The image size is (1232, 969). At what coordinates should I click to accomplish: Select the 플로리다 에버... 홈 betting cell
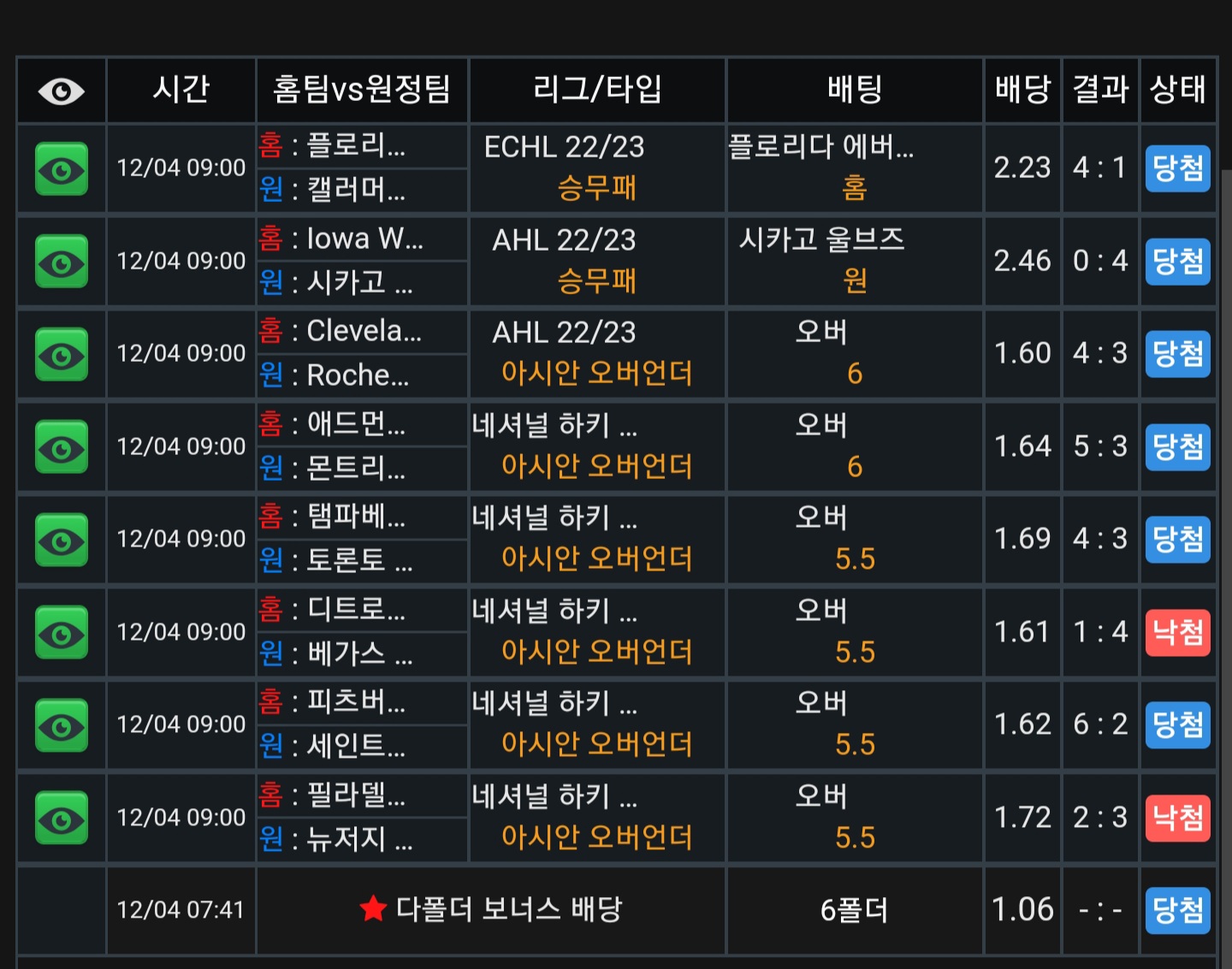(x=855, y=168)
